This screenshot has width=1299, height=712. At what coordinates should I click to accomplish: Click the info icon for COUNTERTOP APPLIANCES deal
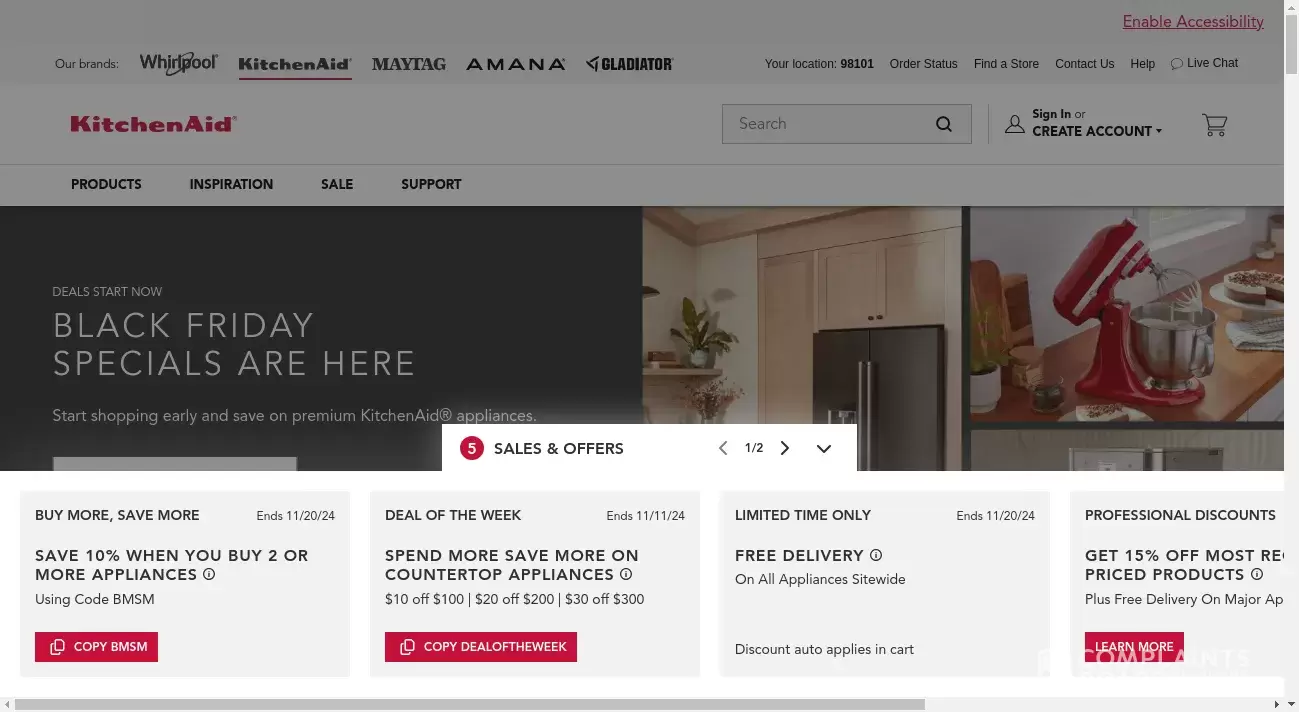point(626,574)
